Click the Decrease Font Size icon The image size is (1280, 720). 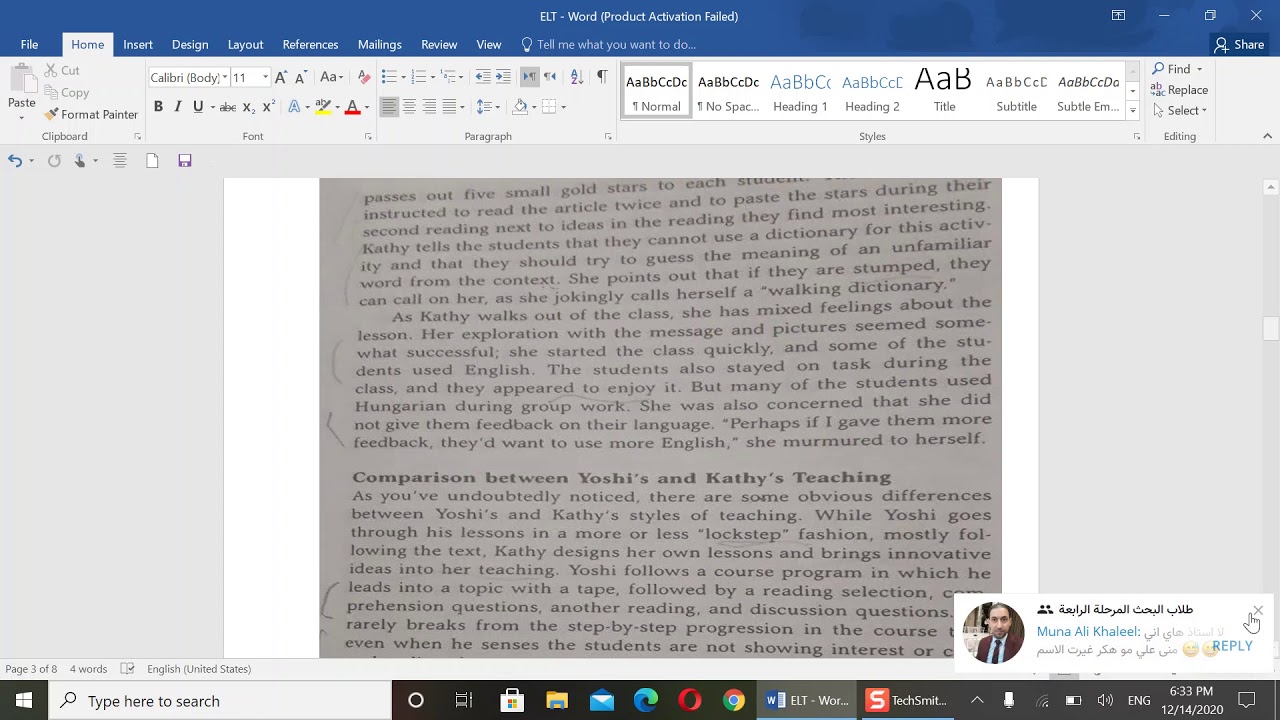tap(300, 77)
